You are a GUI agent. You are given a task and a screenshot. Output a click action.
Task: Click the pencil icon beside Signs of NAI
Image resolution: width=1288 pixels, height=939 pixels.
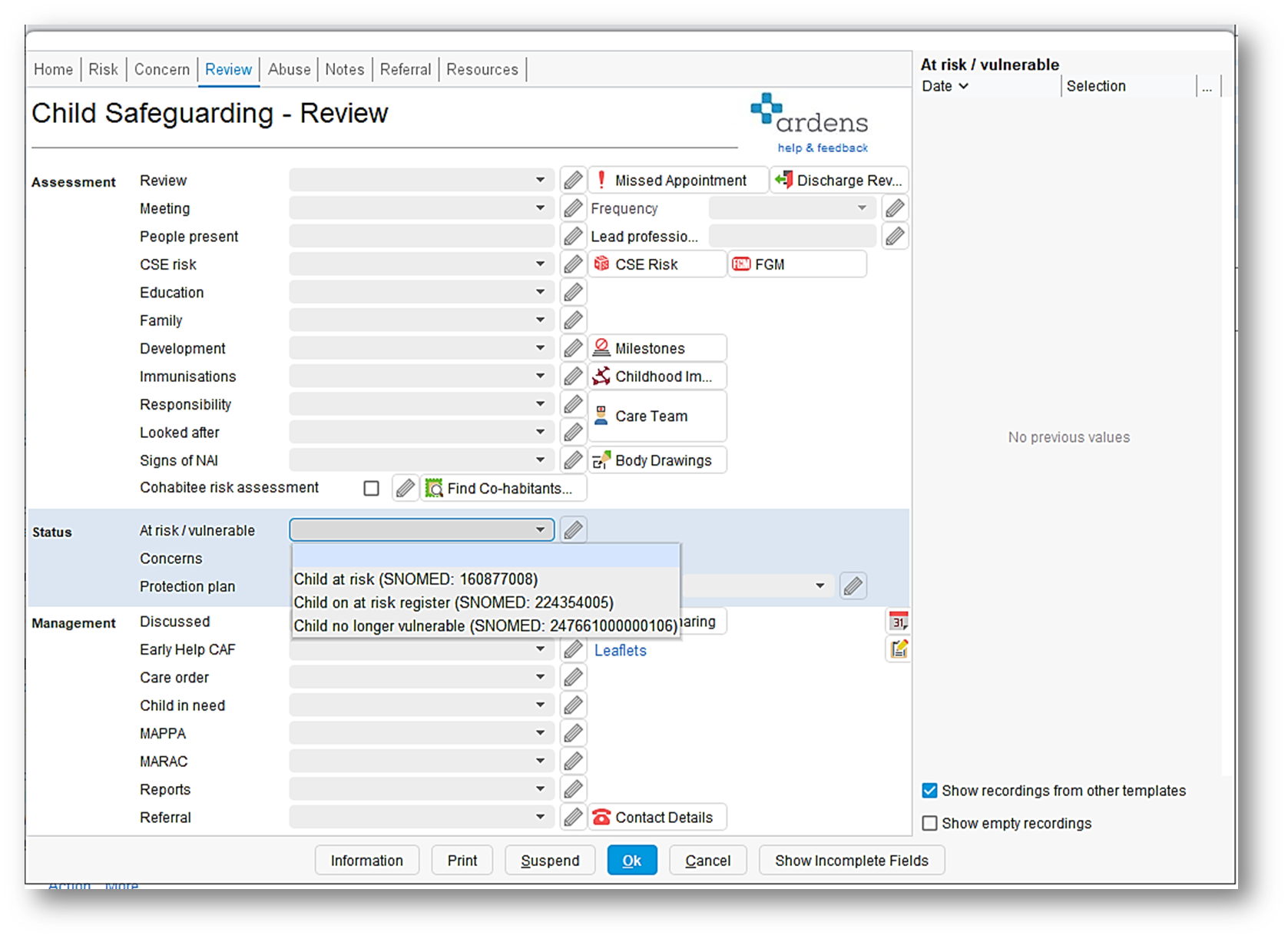click(573, 460)
